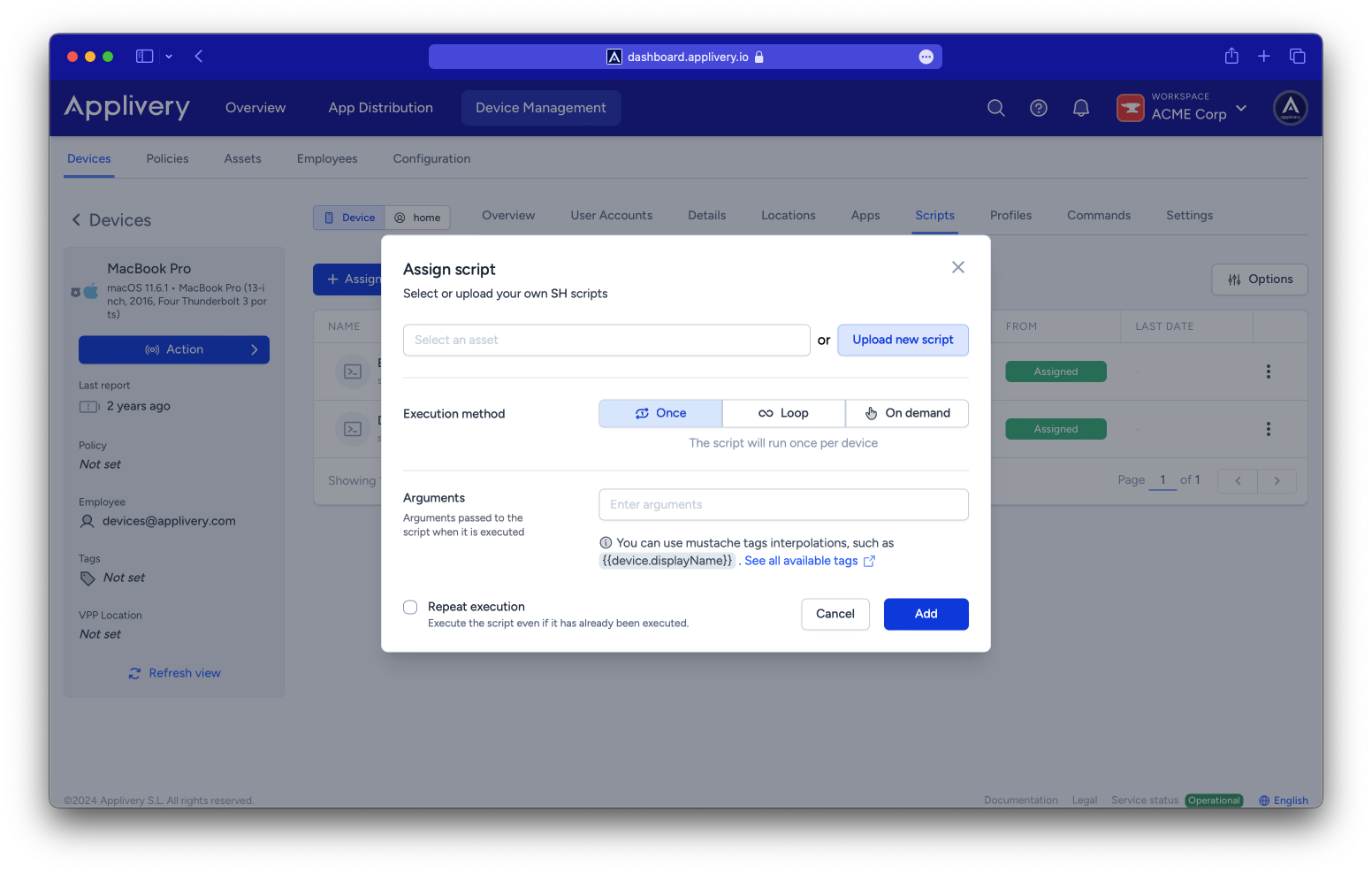
Task: Switch to the Profiles tab
Action: 1010,216
